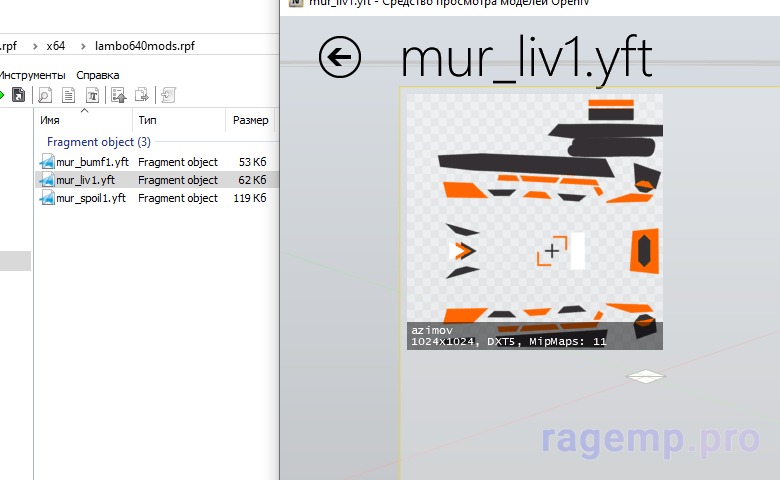
Task: Collapse the Fragment object (3) group
Action: (x=98, y=142)
